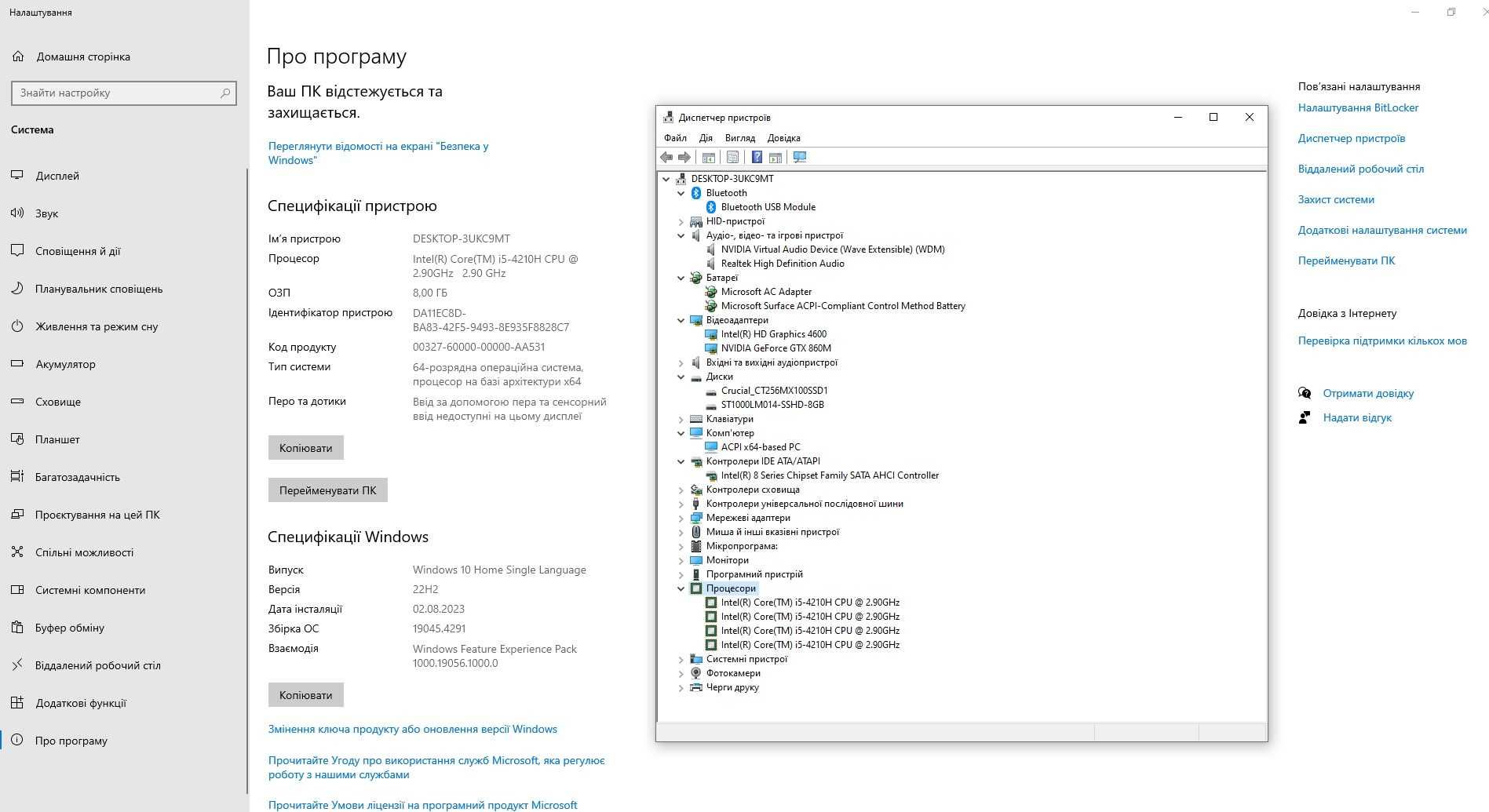This screenshot has width=1489, height=812.
Task: Click the Intel(R) HD Graphics 4600 icon
Action: click(x=711, y=334)
